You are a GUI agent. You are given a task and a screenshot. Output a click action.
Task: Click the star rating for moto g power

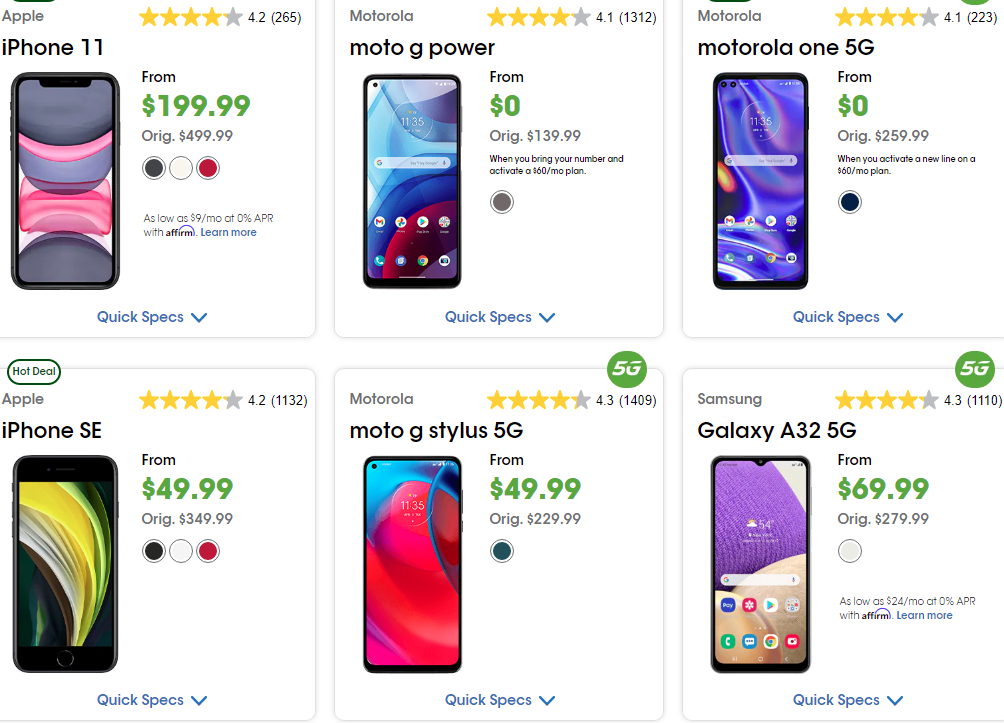tap(538, 16)
